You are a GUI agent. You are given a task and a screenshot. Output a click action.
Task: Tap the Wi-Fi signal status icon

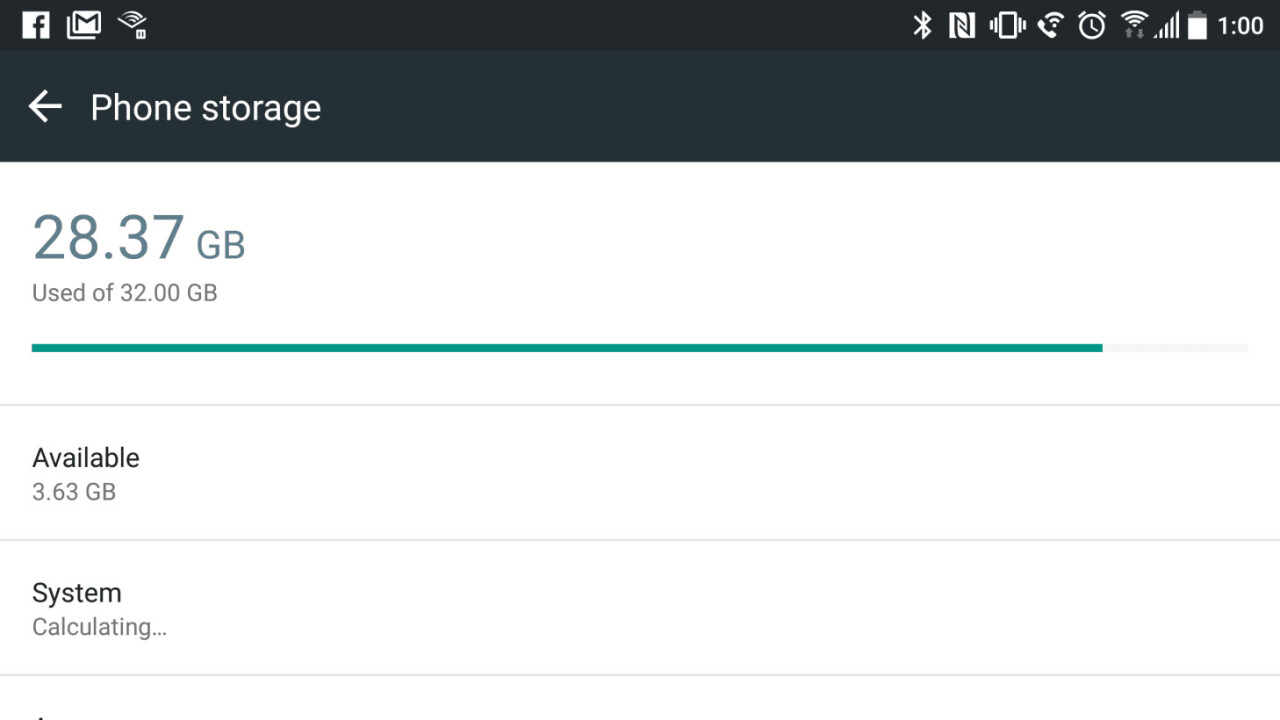(x=1134, y=25)
